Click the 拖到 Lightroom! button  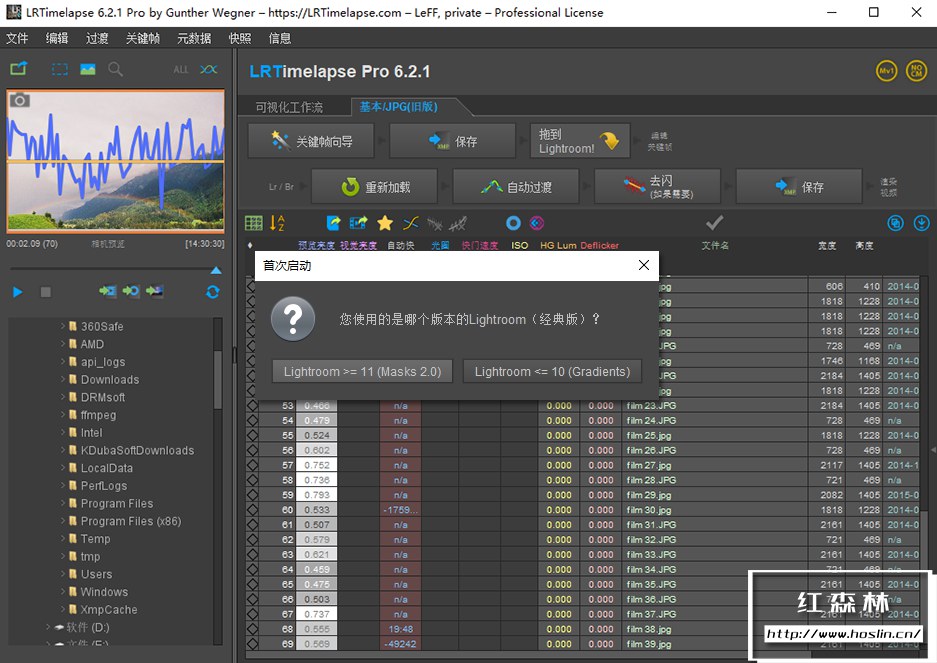580,141
